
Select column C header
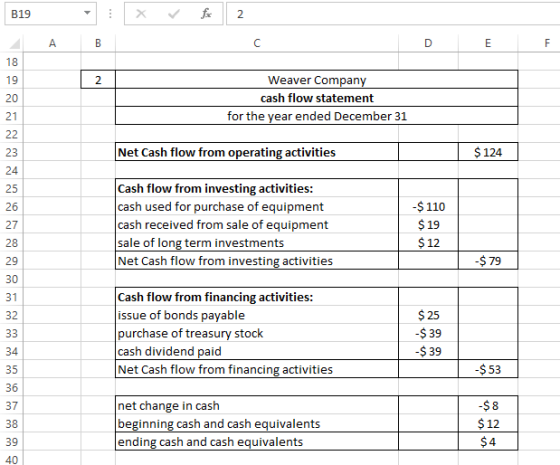257,44
